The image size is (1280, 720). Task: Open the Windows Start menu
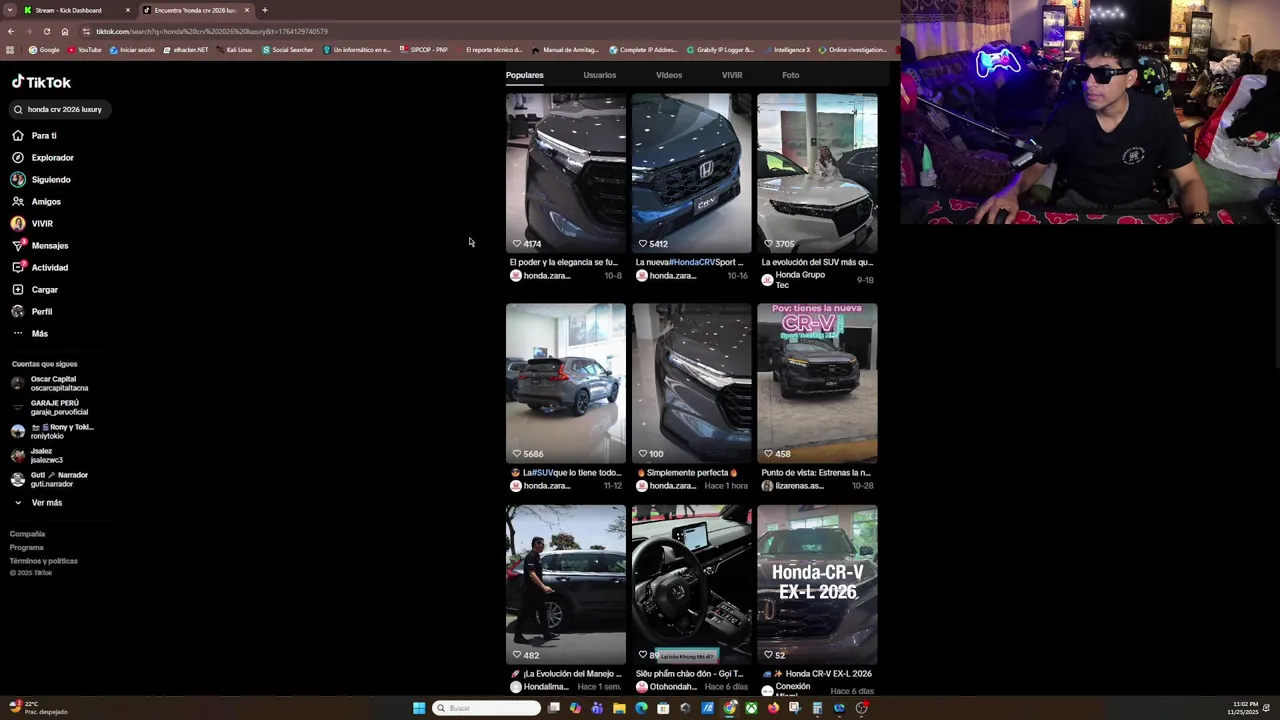[419, 708]
